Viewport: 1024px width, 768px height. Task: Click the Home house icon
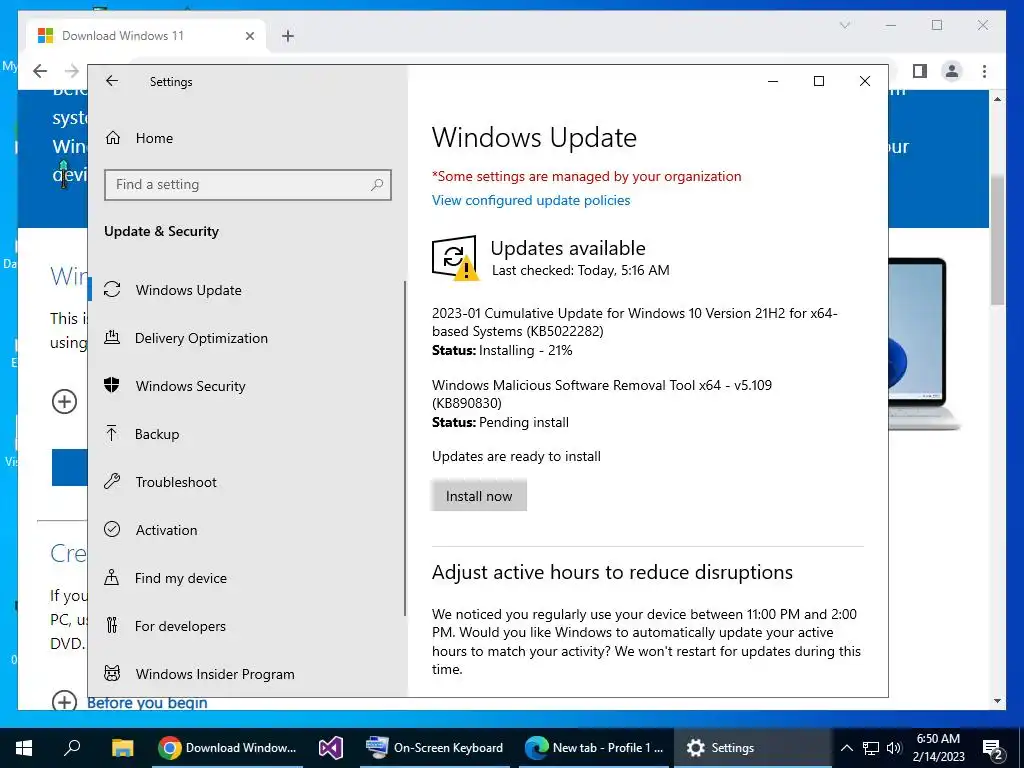click(113, 138)
